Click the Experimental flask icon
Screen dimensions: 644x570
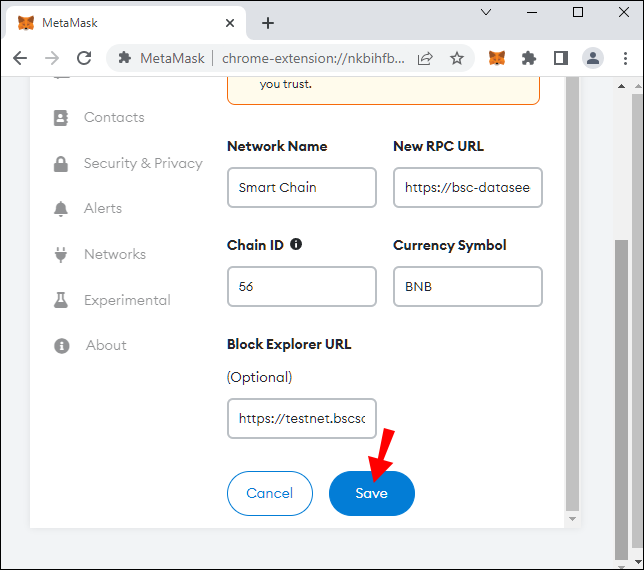[x=61, y=300]
